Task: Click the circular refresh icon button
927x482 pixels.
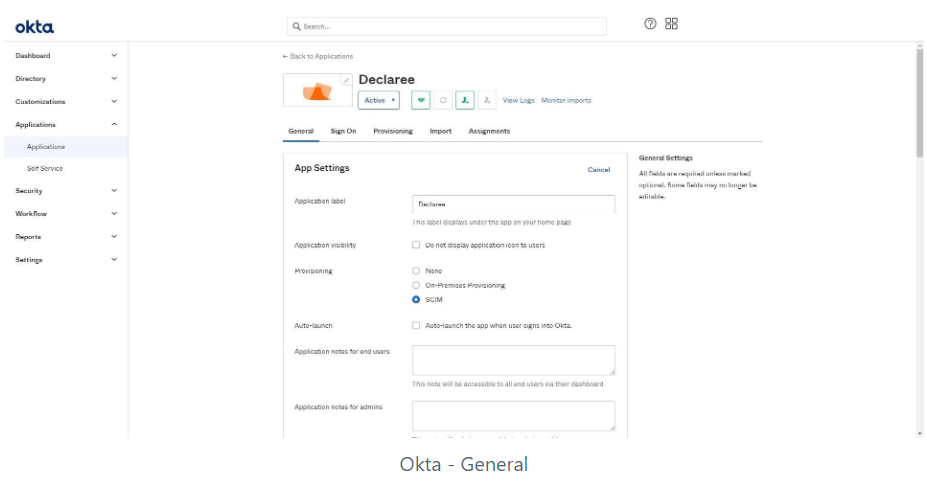Action: pyautogui.click(x=443, y=100)
